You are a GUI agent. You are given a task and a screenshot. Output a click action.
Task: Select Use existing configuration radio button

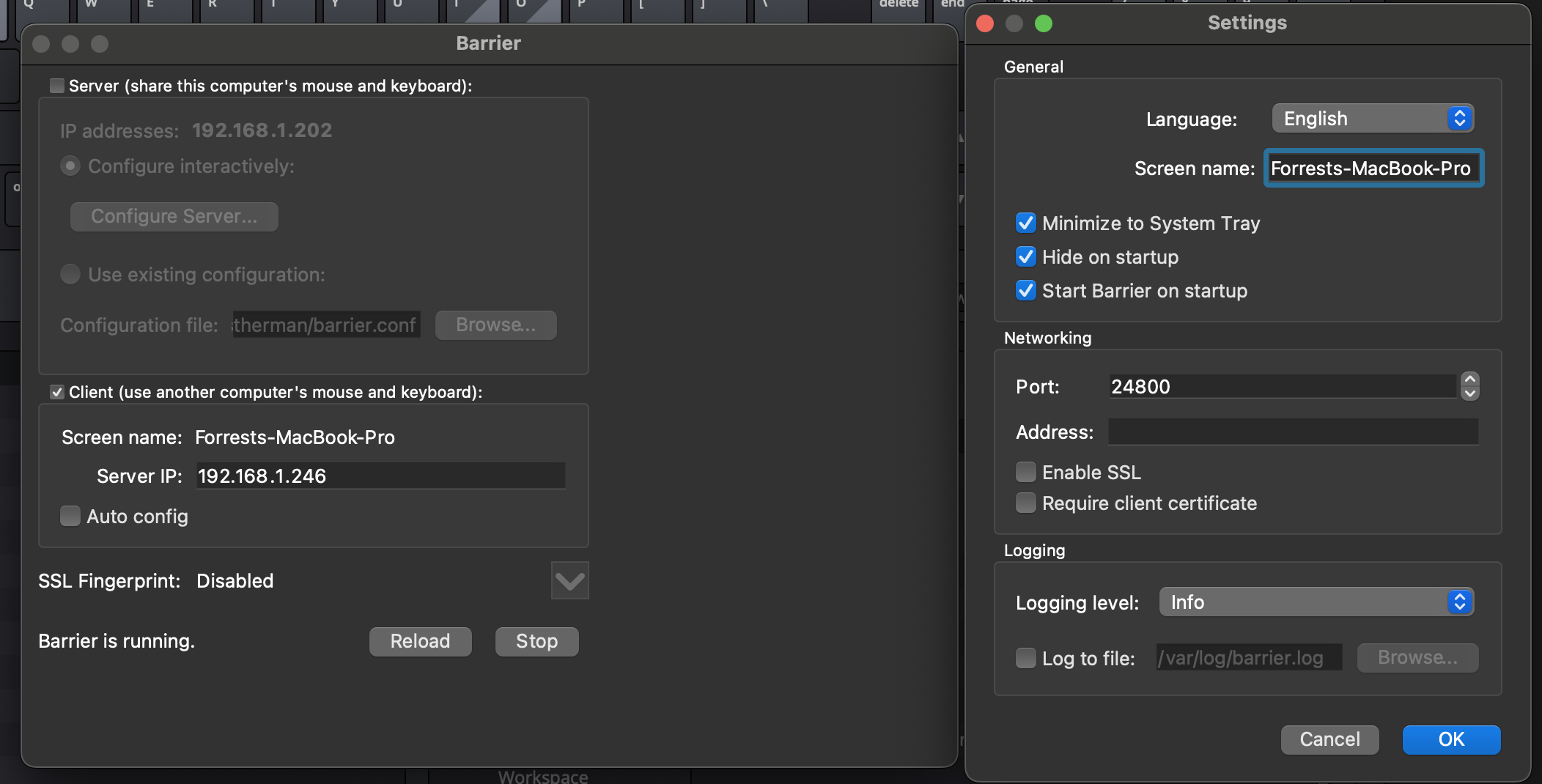coord(70,274)
